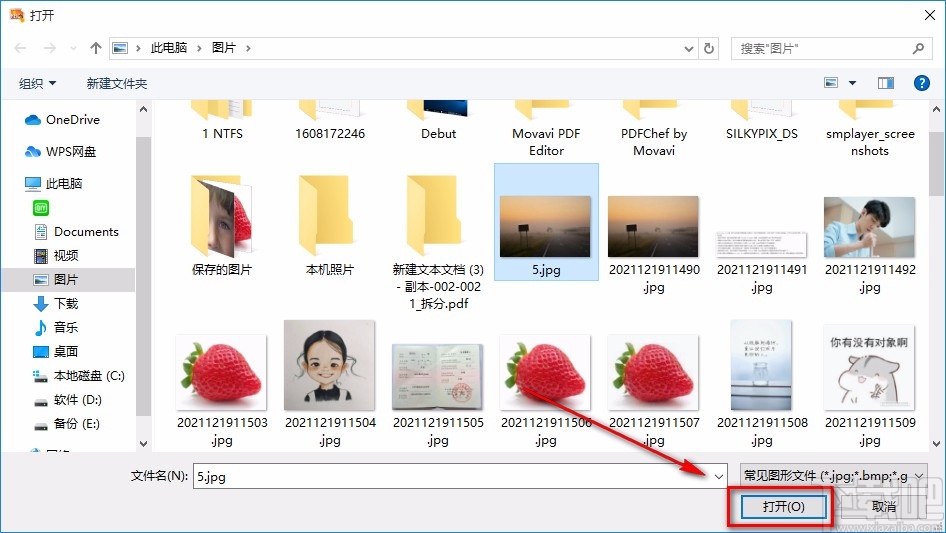Click the forward navigation arrow
Viewport: 946px width, 533px height.
[49, 48]
